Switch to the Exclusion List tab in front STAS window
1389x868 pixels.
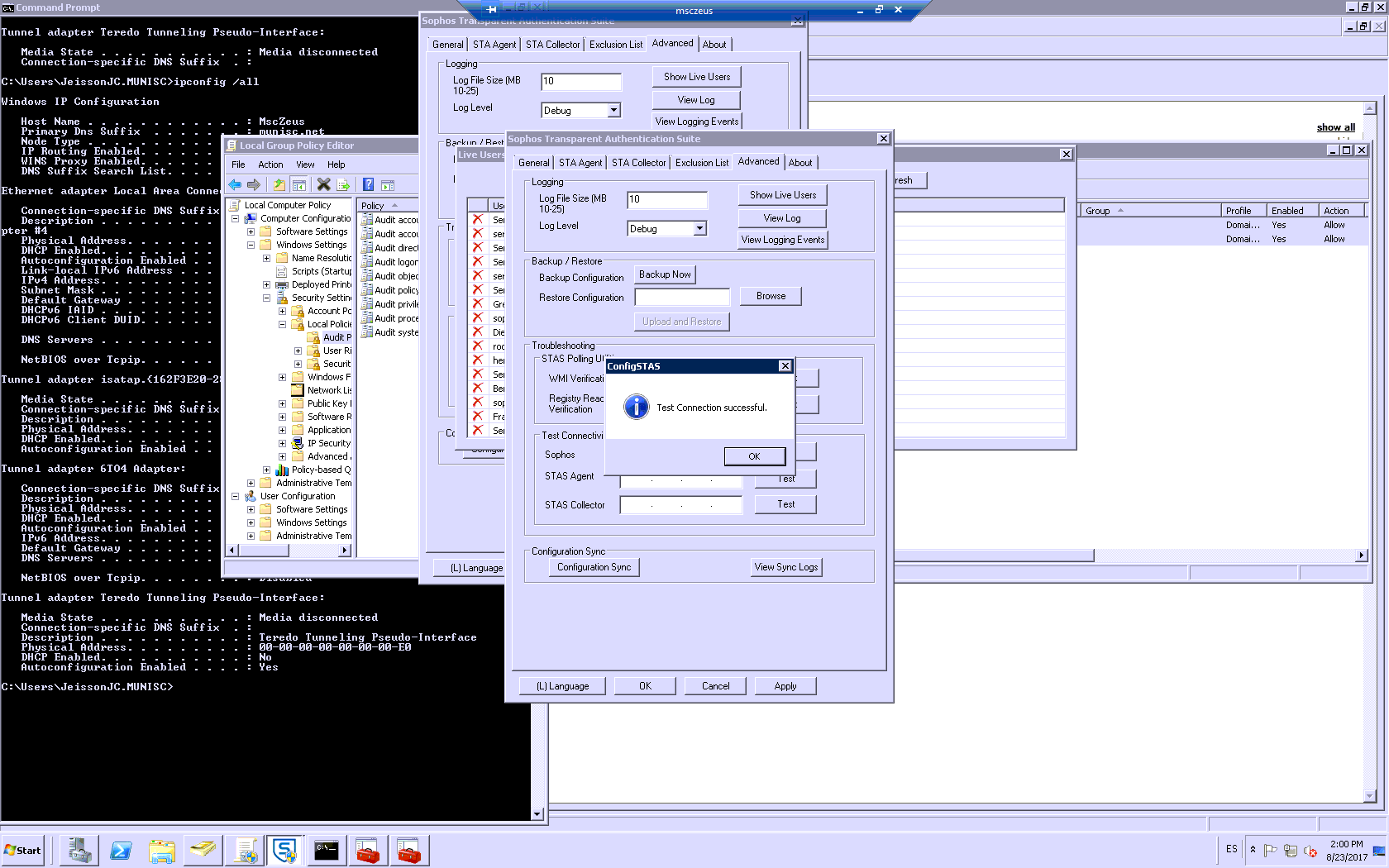click(x=701, y=163)
